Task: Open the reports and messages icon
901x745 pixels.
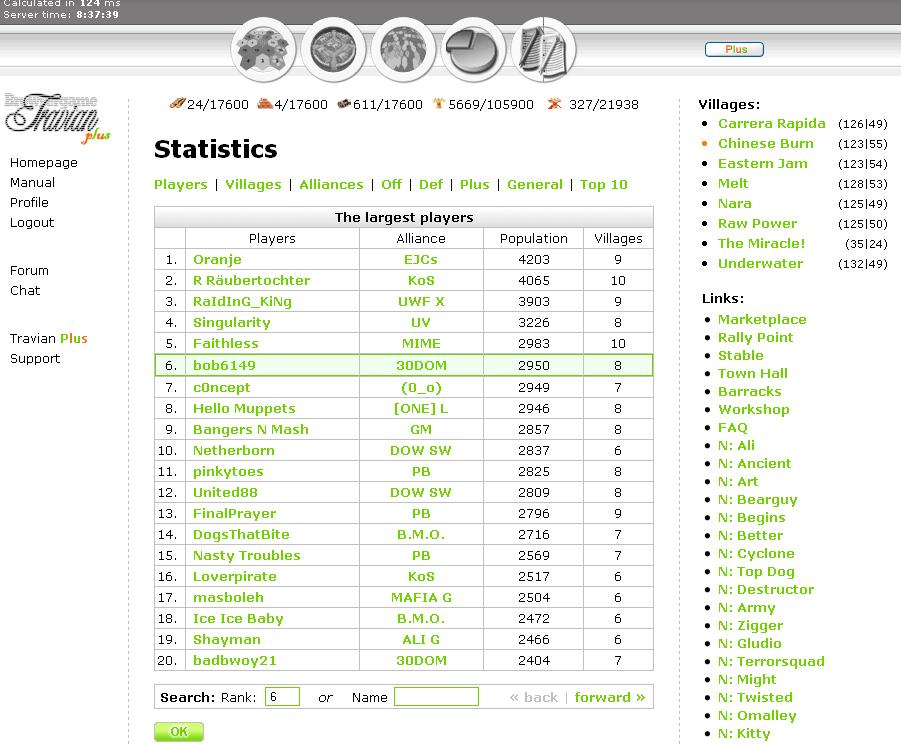Action: click(543, 50)
